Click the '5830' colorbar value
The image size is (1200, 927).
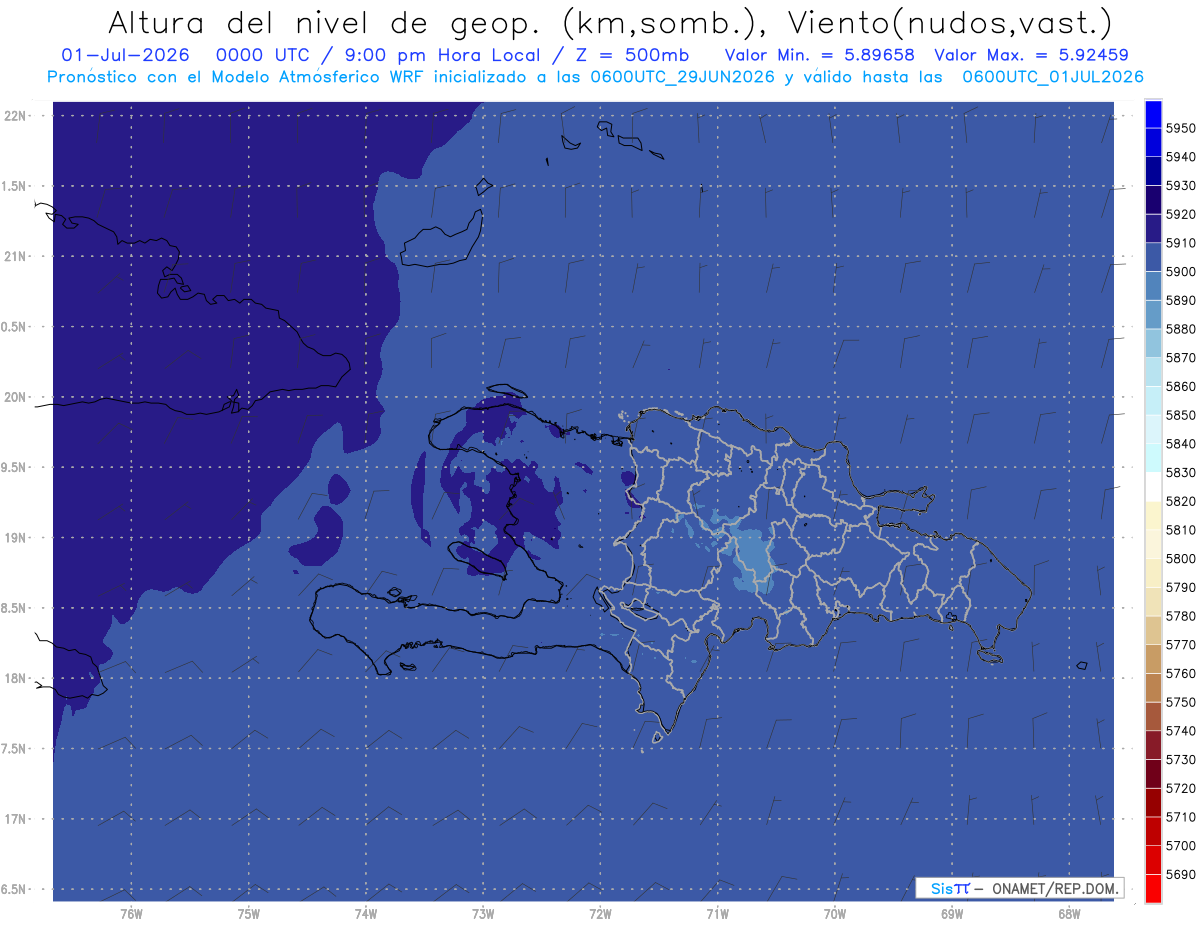tap(1181, 472)
